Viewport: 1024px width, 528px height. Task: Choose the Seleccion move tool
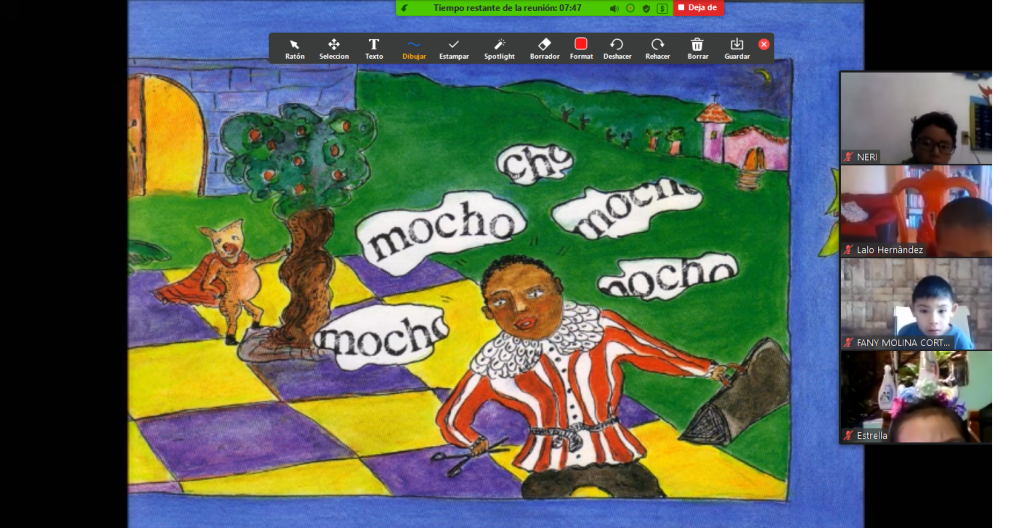click(334, 48)
